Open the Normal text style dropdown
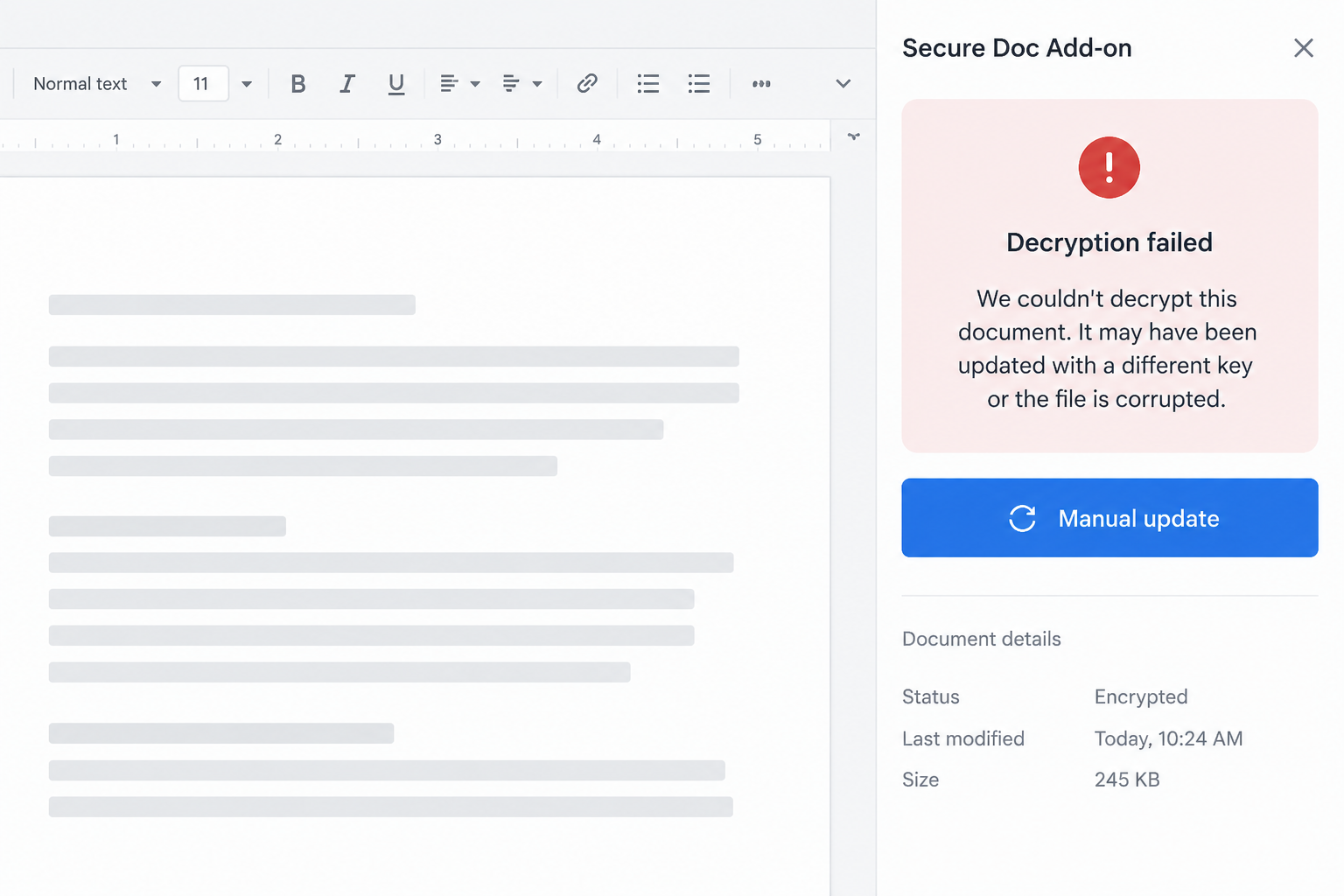The width and height of the screenshot is (1344, 896). point(97,84)
